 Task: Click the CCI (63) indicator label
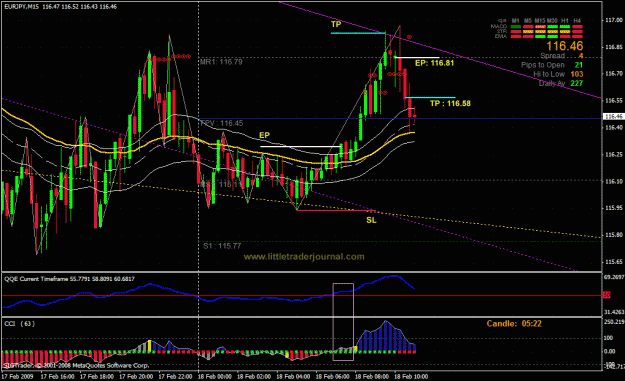pyautogui.click(x=20, y=324)
